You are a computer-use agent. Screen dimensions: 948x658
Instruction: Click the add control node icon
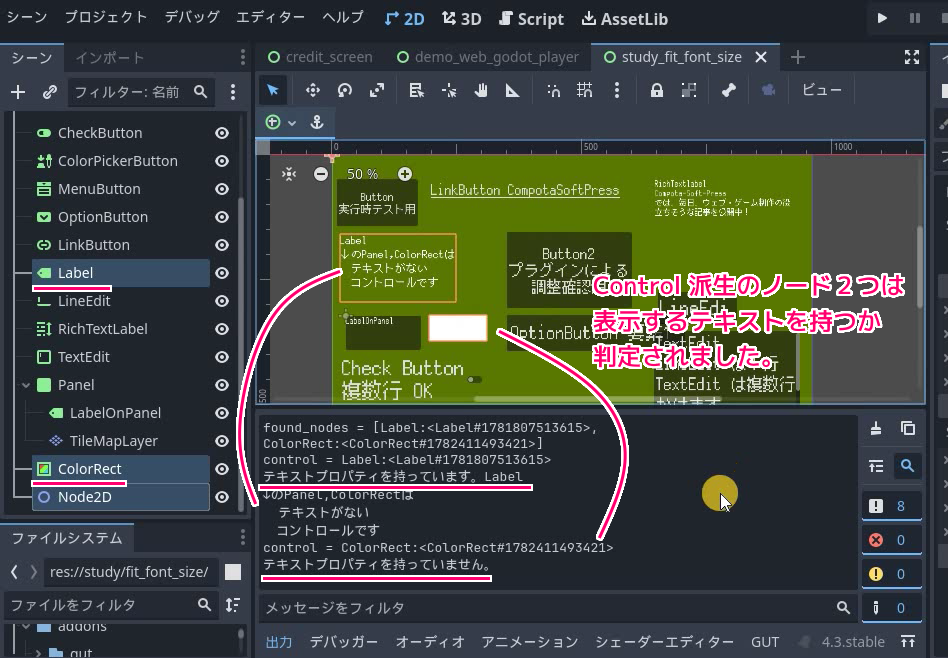[273, 122]
